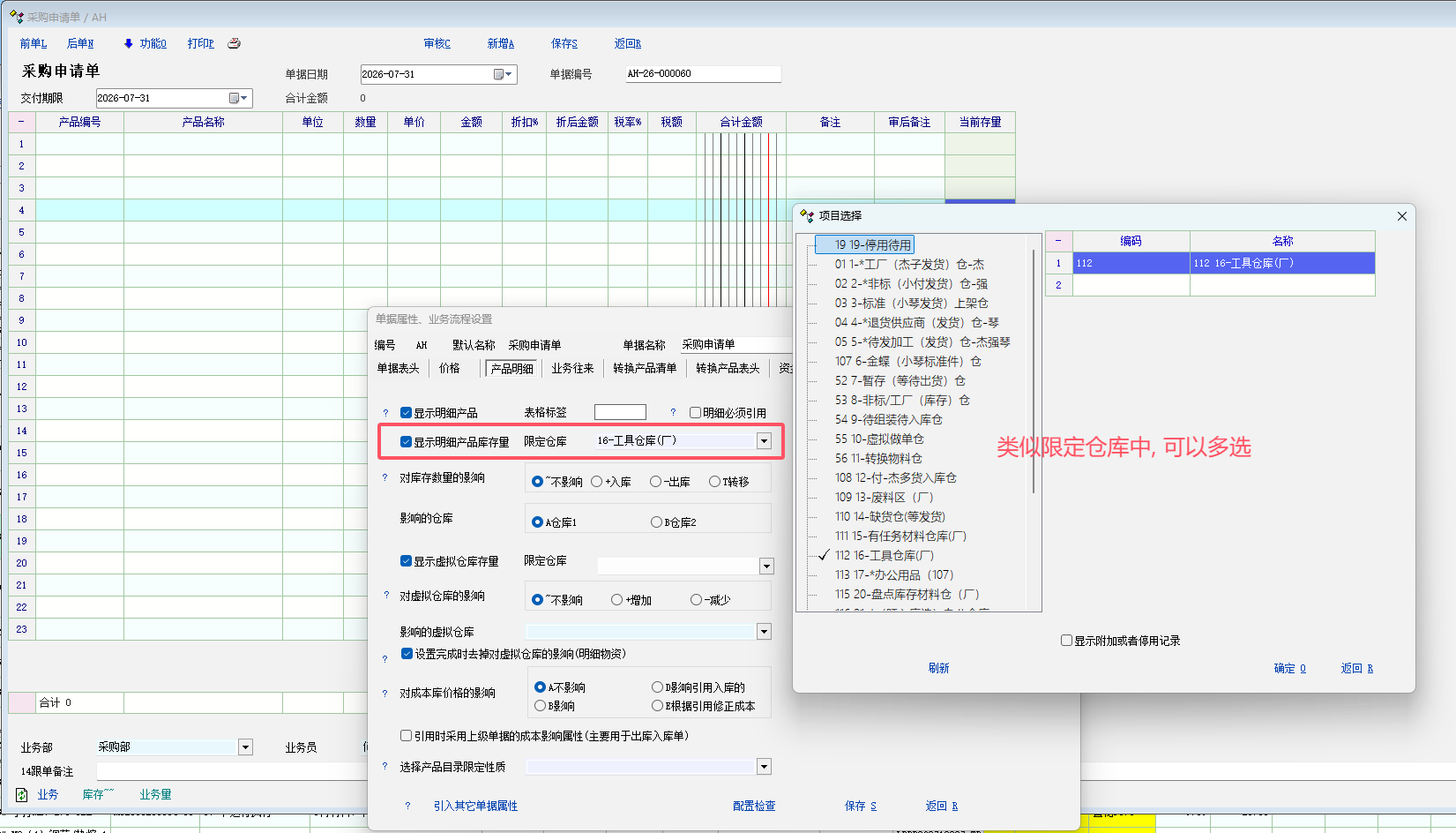Image resolution: width=1456 pixels, height=833 pixels.
Task: Expand the 限定仓库 dropdown showing 16-工具仓库(厂)
Action: (x=765, y=440)
